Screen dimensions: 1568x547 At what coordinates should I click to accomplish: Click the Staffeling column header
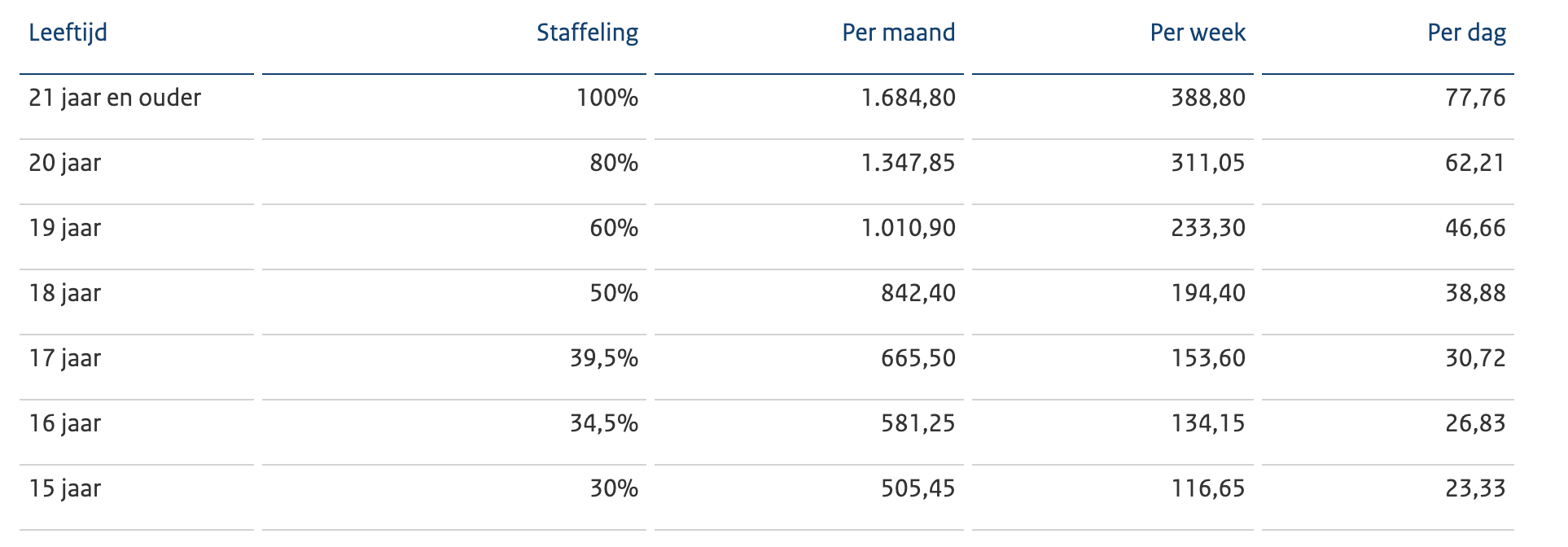pos(587,33)
